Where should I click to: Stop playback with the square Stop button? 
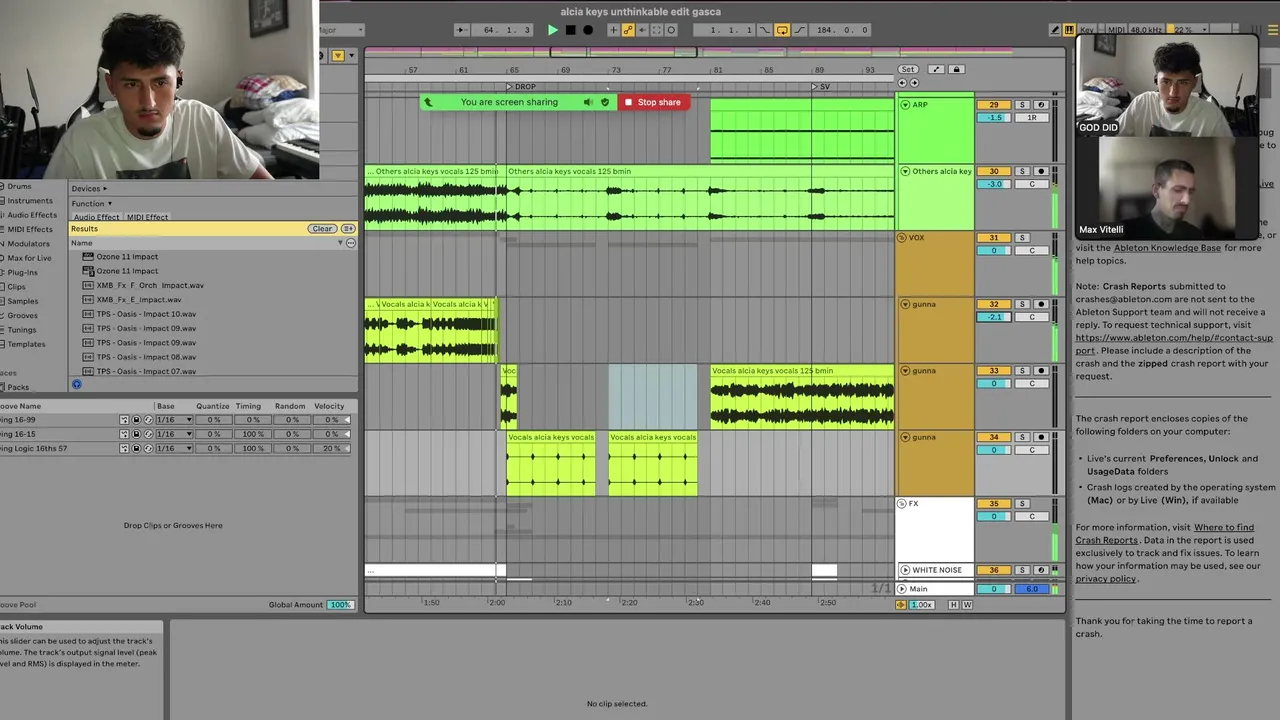coord(570,30)
